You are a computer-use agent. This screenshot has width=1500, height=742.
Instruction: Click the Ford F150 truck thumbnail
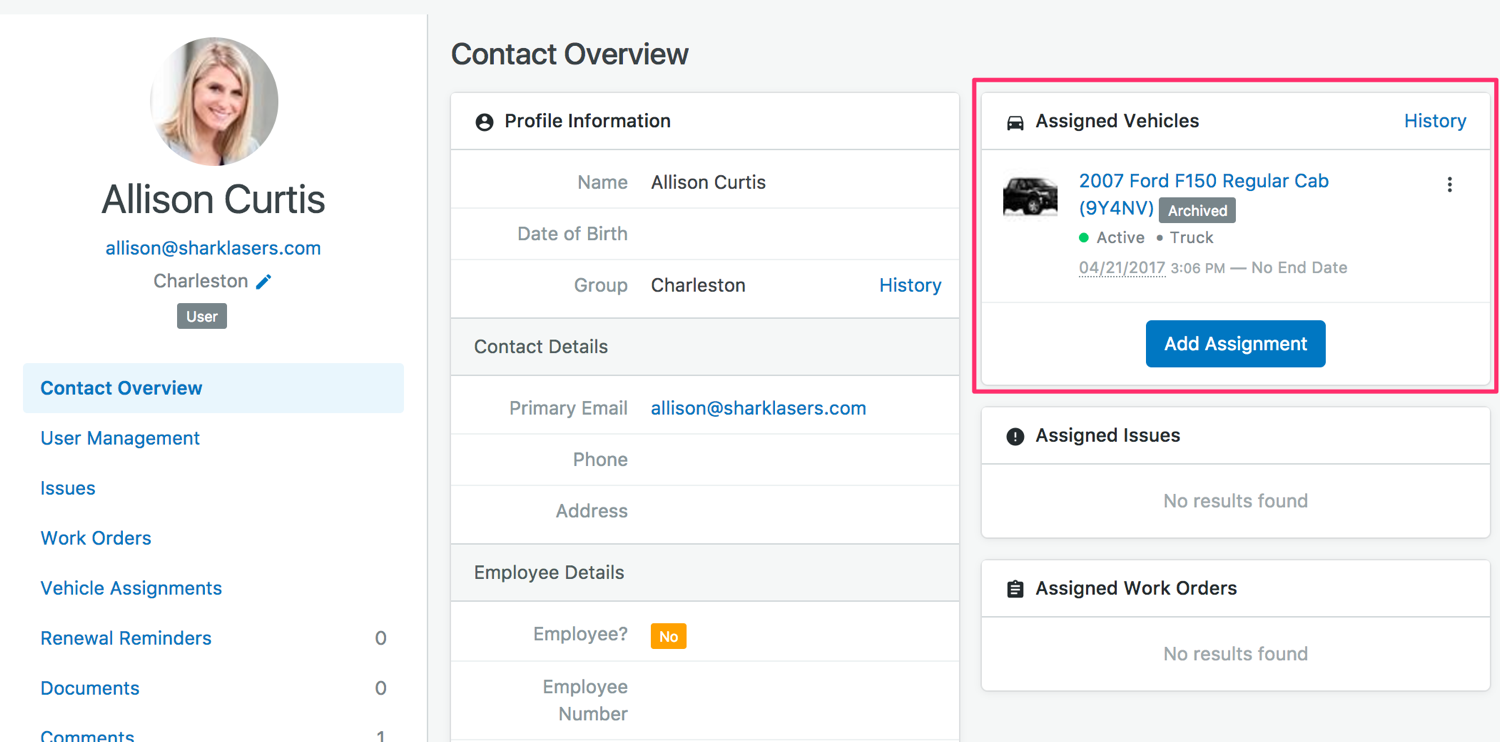(x=1030, y=196)
